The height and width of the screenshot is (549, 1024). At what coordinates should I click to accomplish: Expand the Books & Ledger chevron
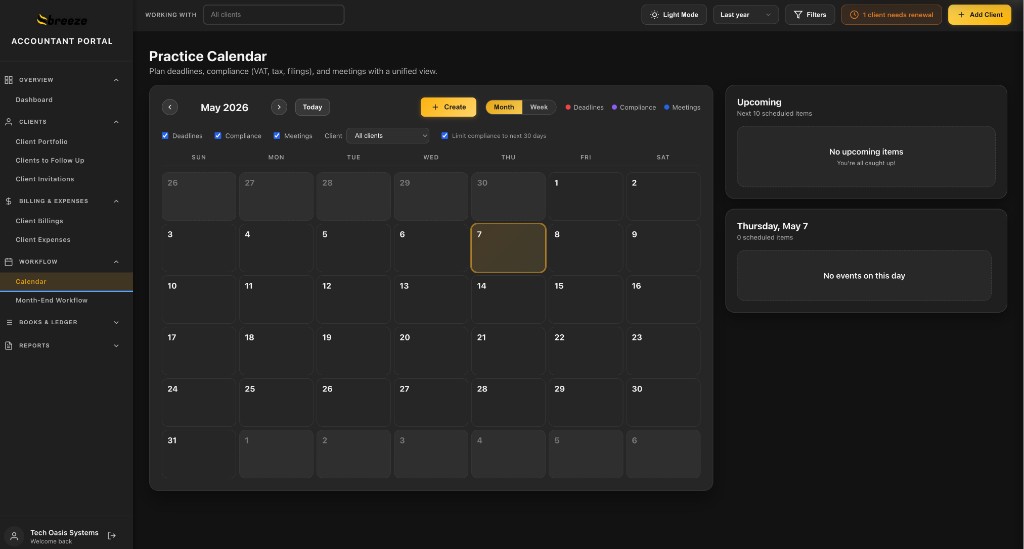(x=116, y=322)
